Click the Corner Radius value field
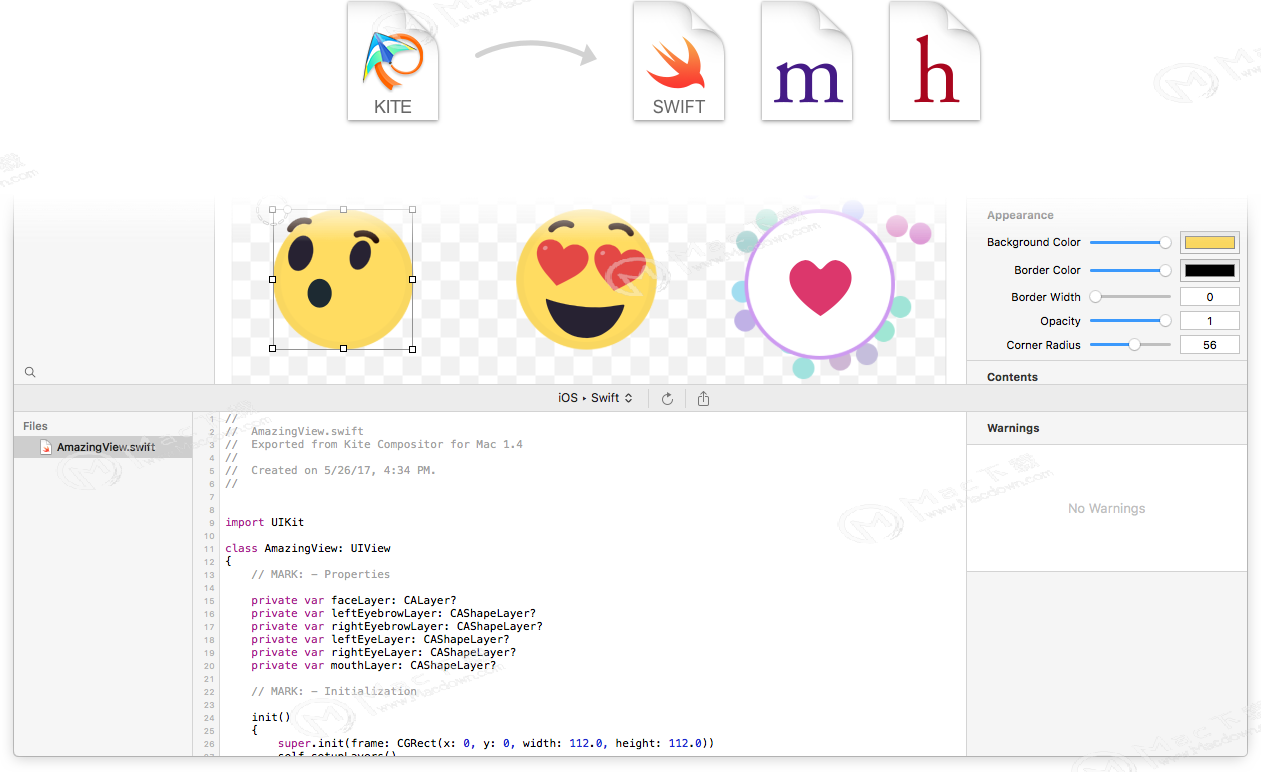Viewport: 1261px width, 772px height. 1210,345
